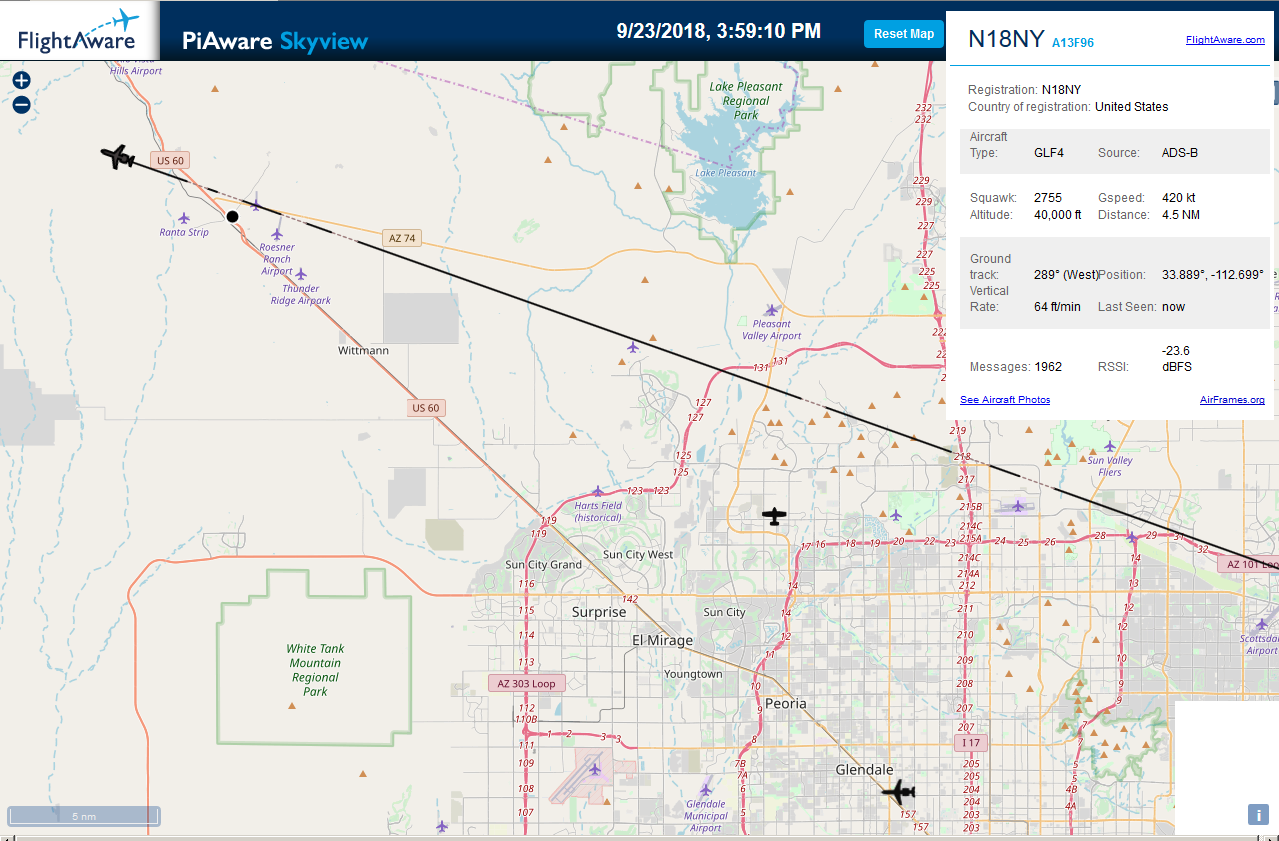The width and height of the screenshot is (1279, 841).
Task: Click the RSSI value -23.6 dBFS
Action: (1177, 359)
